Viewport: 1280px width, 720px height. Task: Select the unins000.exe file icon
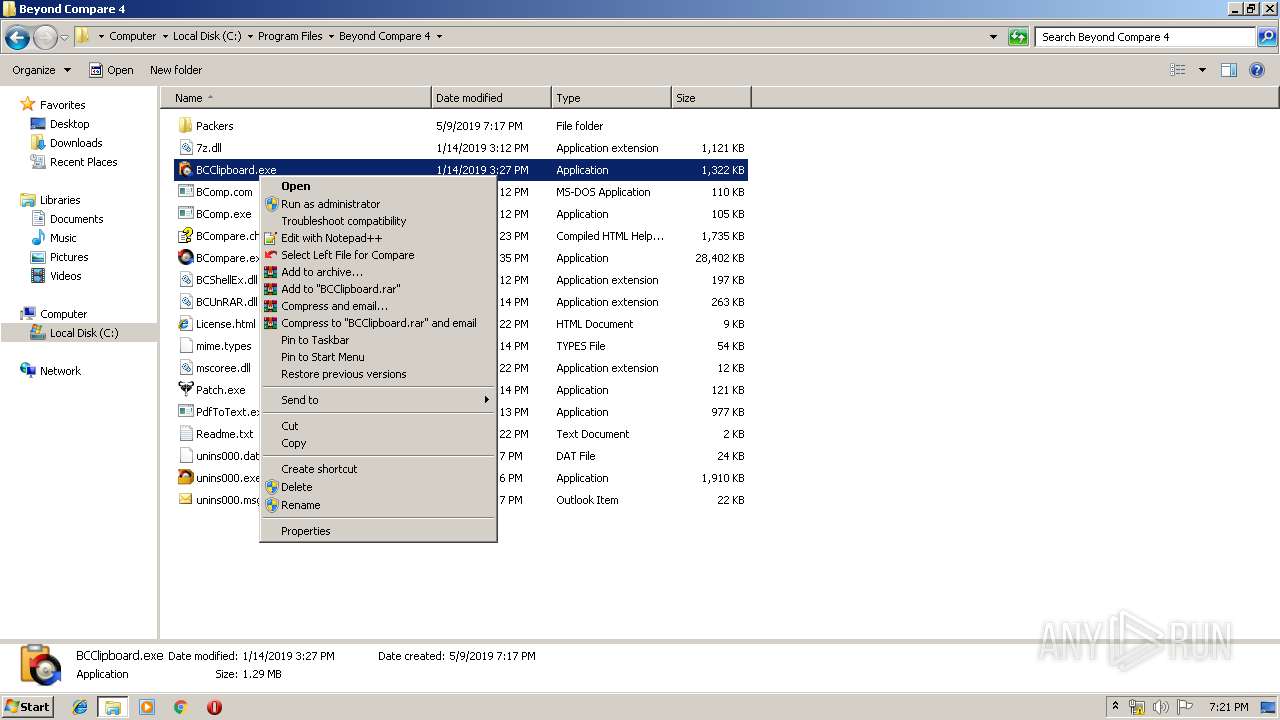pos(185,478)
